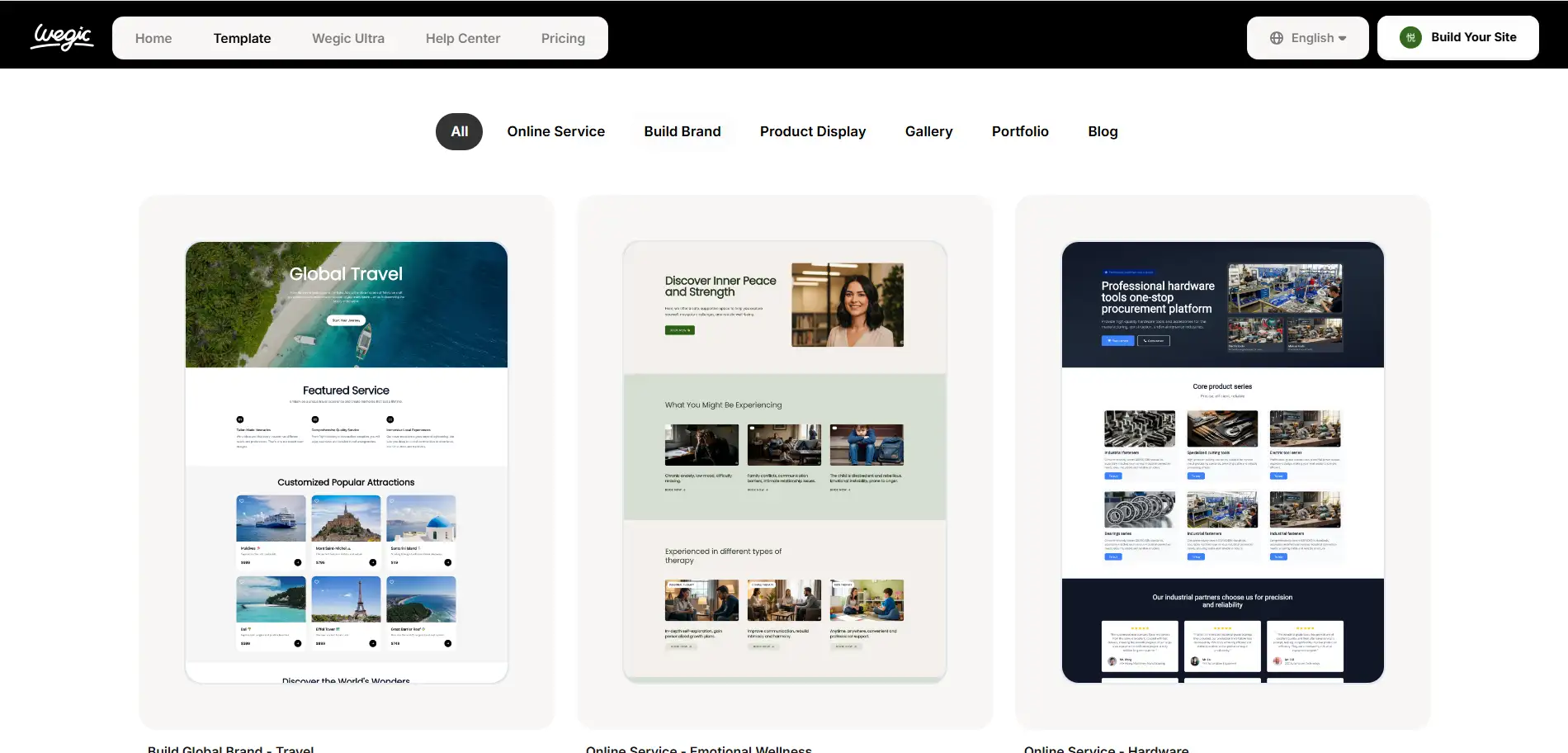Click the globe language icon
This screenshot has width=1568, height=753.
click(1276, 37)
